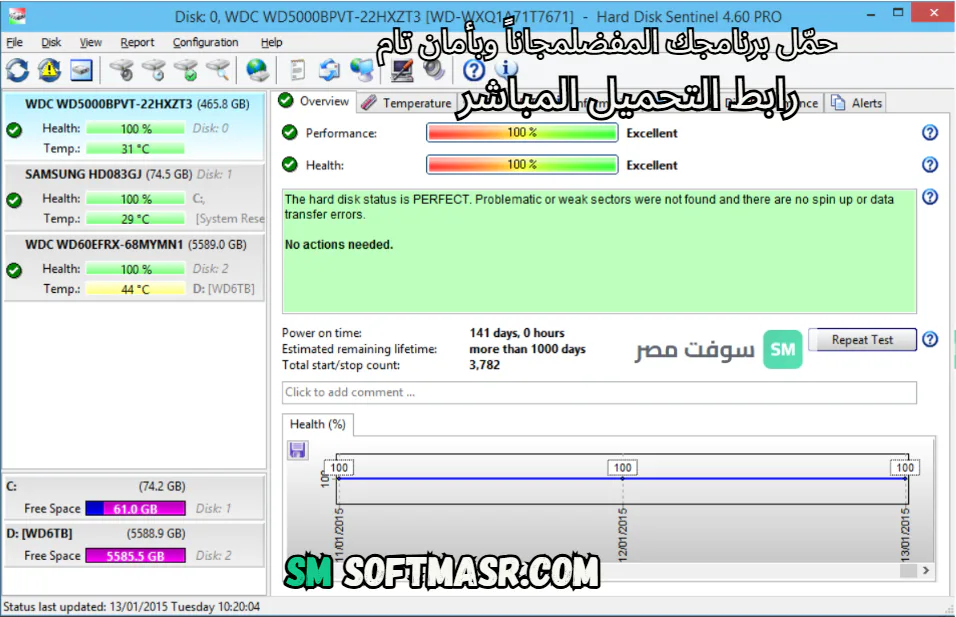This screenshot has width=956, height=617.
Task: Open the disk test with clock icon
Action: coord(154,71)
